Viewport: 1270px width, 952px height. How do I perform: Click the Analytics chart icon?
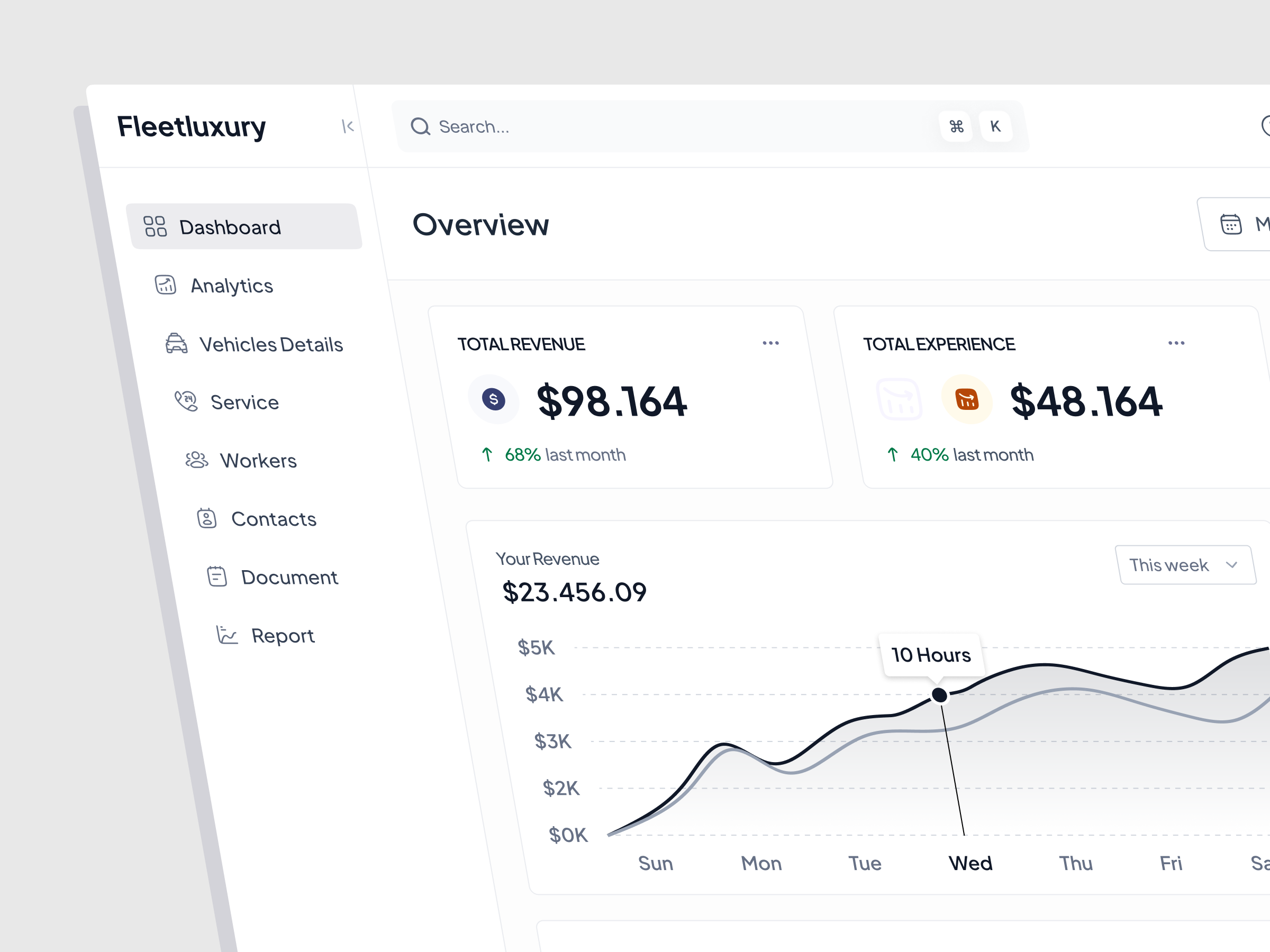point(165,284)
